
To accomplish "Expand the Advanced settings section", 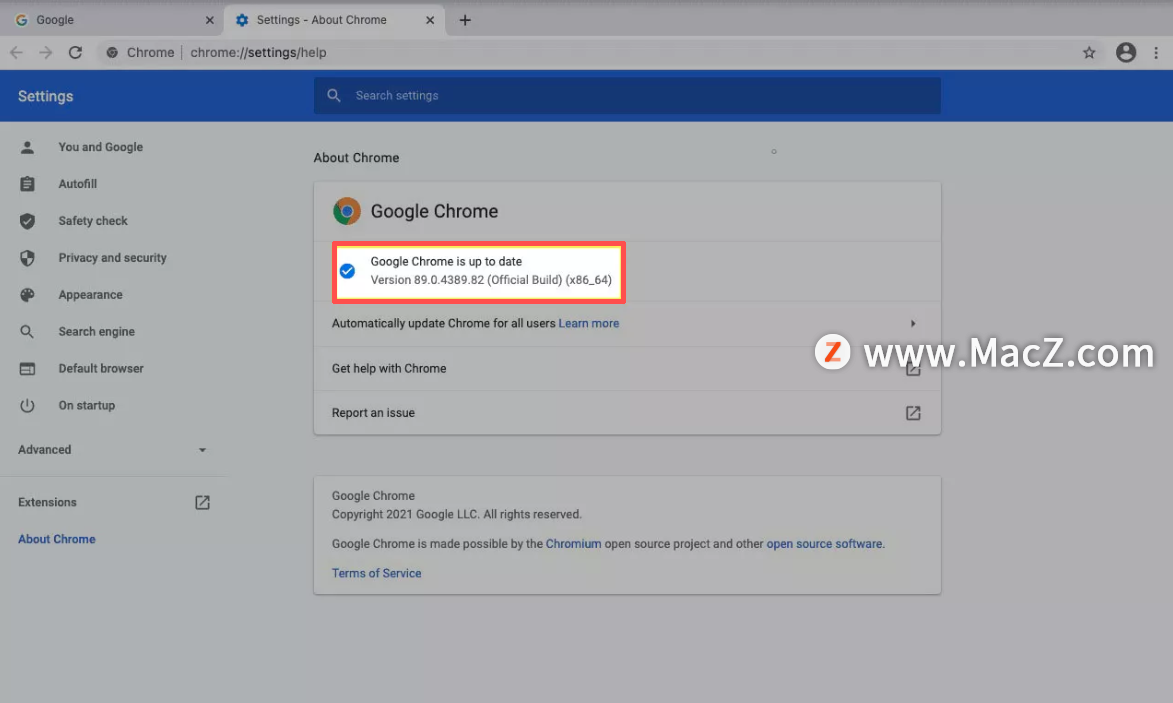I will tap(112, 449).
